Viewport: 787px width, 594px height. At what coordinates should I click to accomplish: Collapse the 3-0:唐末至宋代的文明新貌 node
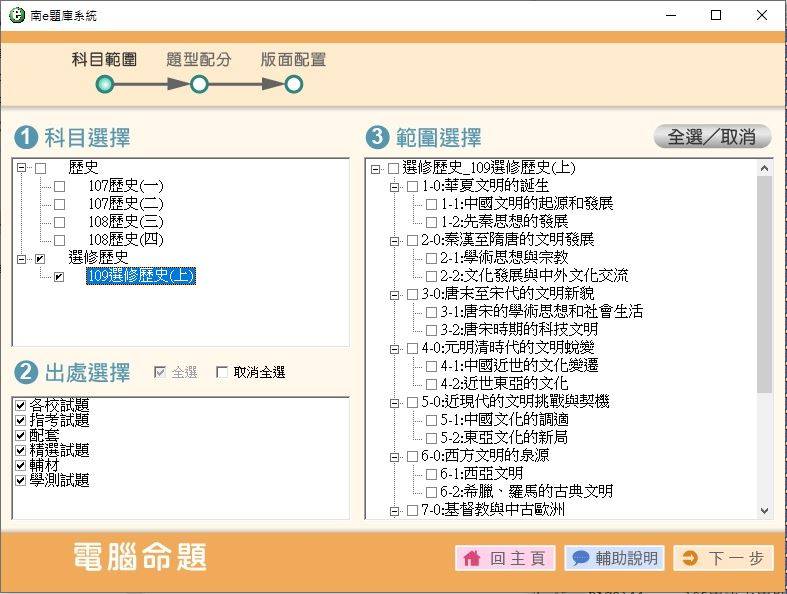395,295
